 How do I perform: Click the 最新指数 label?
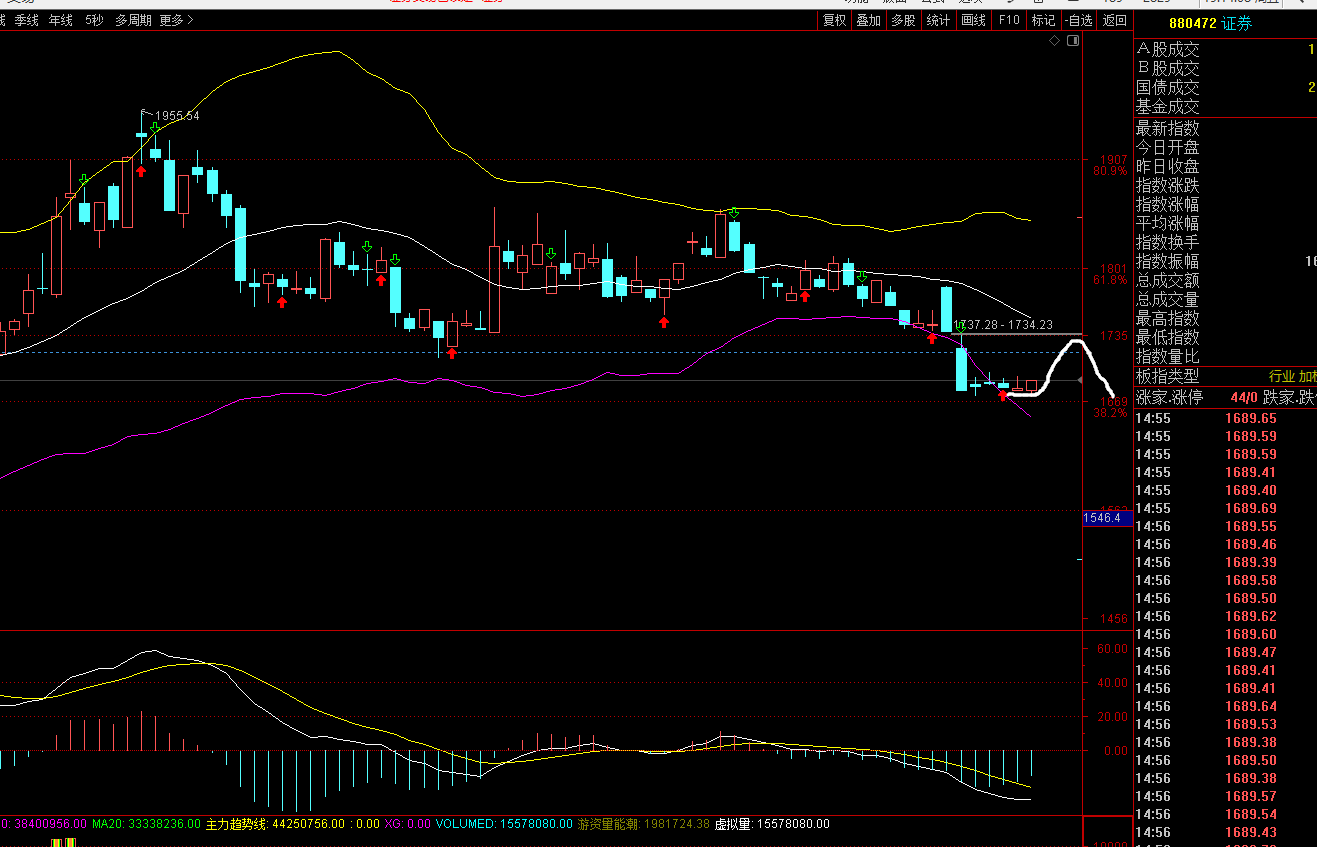coord(1167,128)
